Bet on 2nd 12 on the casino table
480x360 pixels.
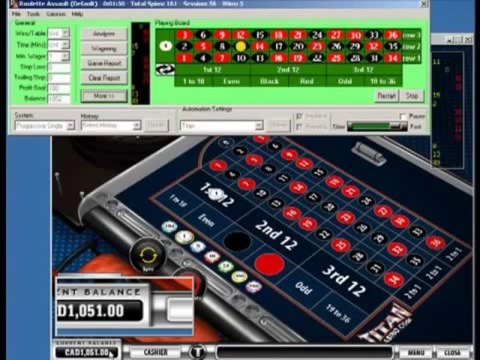click(x=275, y=235)
